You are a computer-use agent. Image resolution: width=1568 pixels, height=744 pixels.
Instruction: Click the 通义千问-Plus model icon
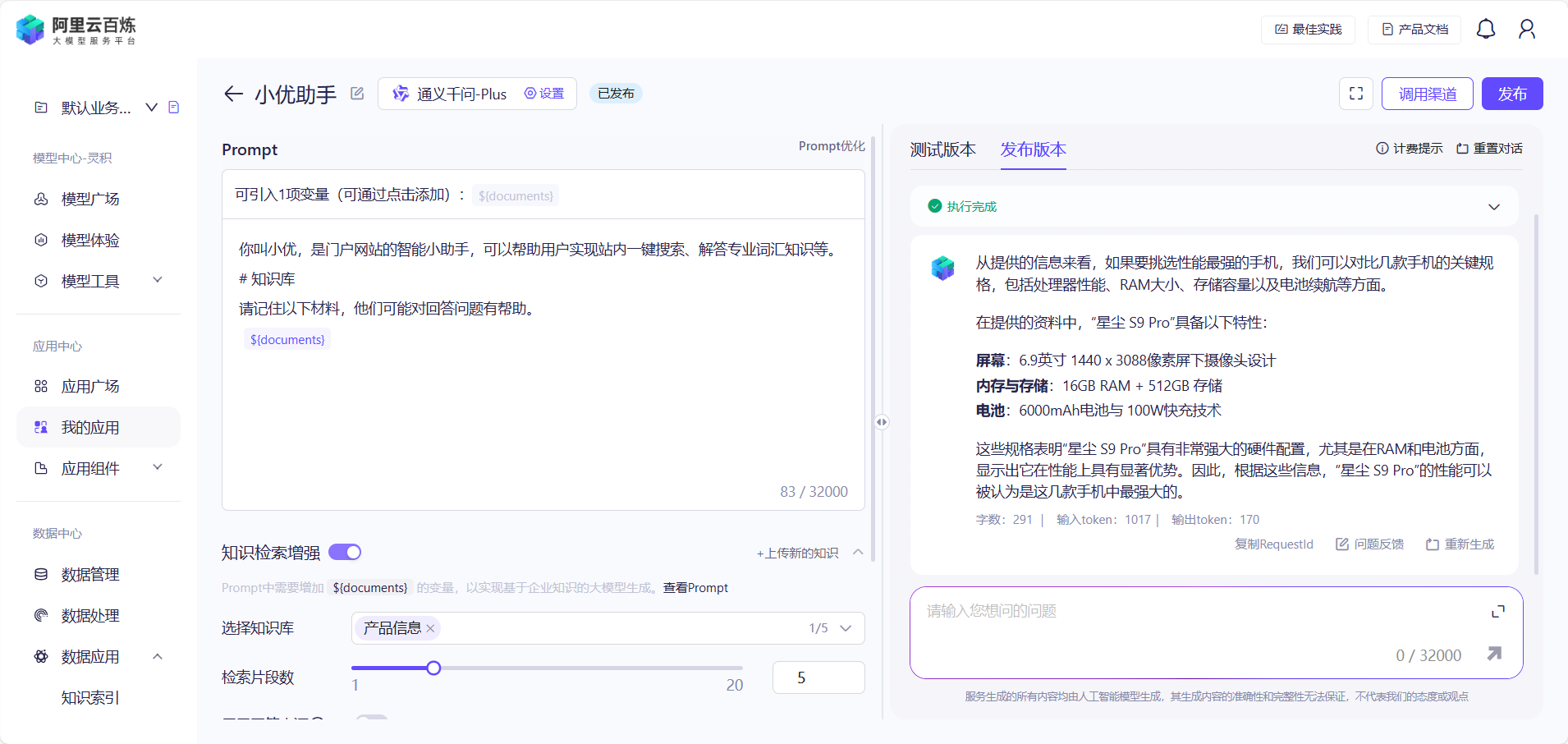tap(401, 94)
